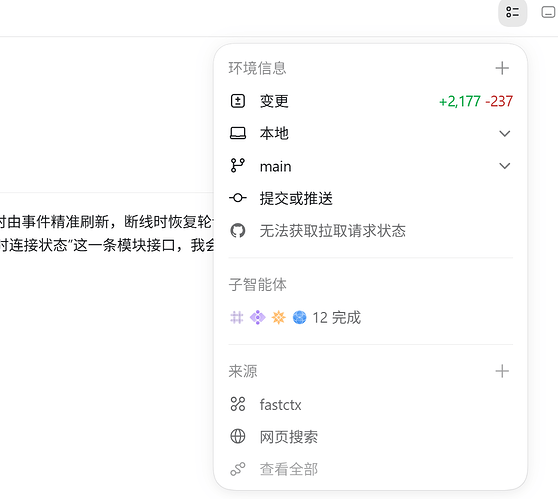
Task: Click the 环境信息 section heading
Action: point(257,68)
